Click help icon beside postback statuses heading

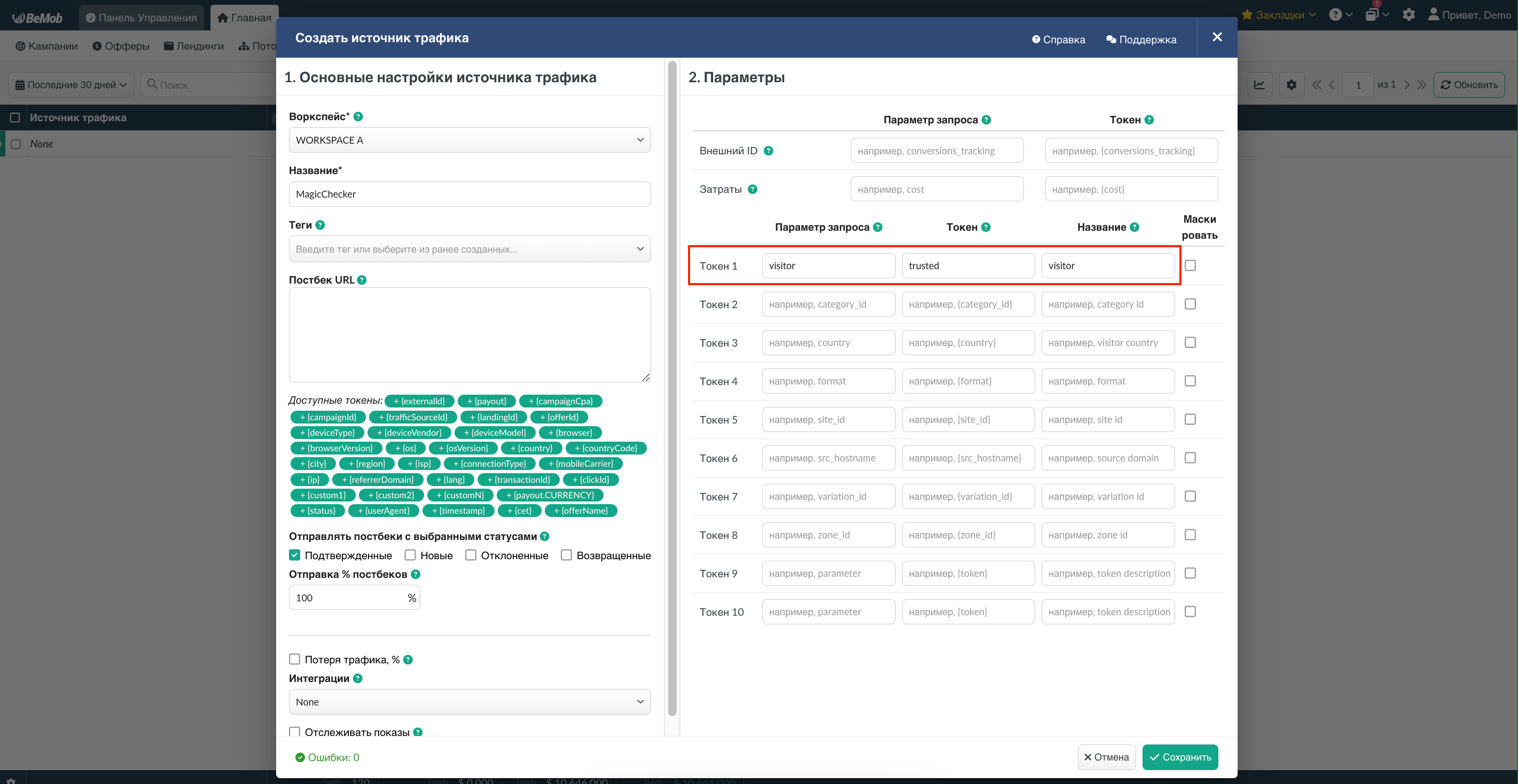544,537
